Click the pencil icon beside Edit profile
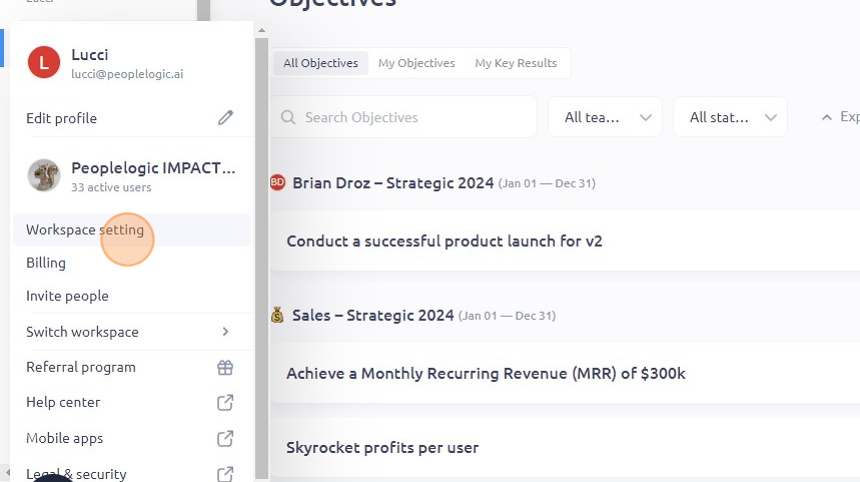 [225, 117]
